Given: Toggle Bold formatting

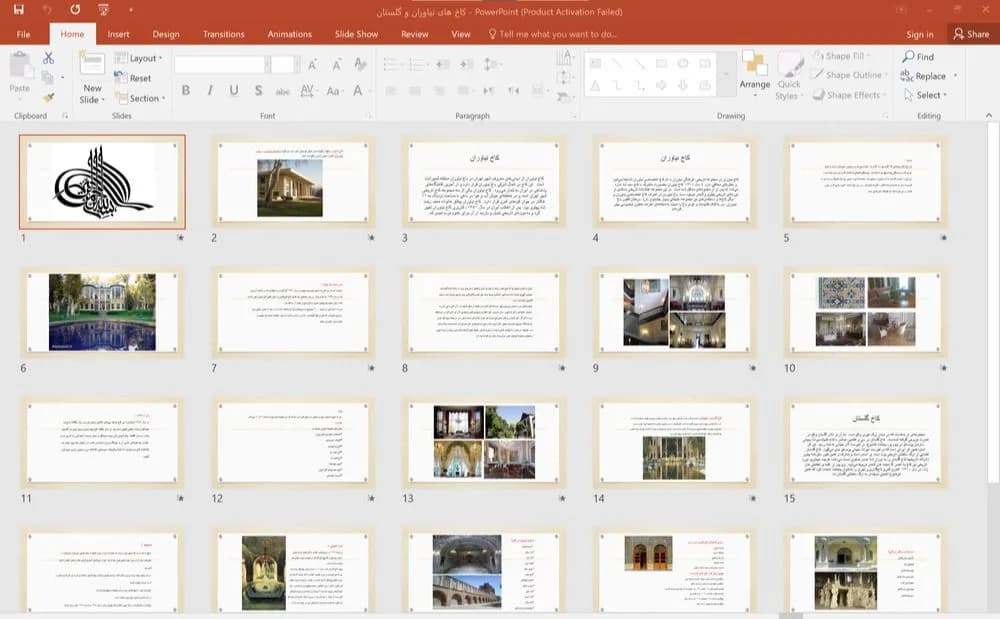Looking at the screenshot, I should point(186,91).
